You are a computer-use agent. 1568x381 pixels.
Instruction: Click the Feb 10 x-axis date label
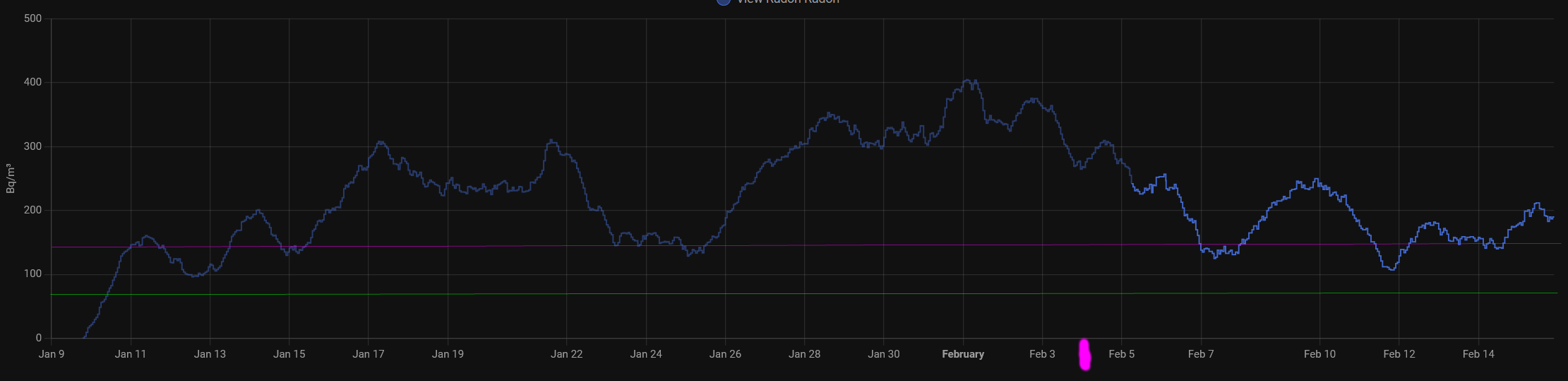point(1319,354)
